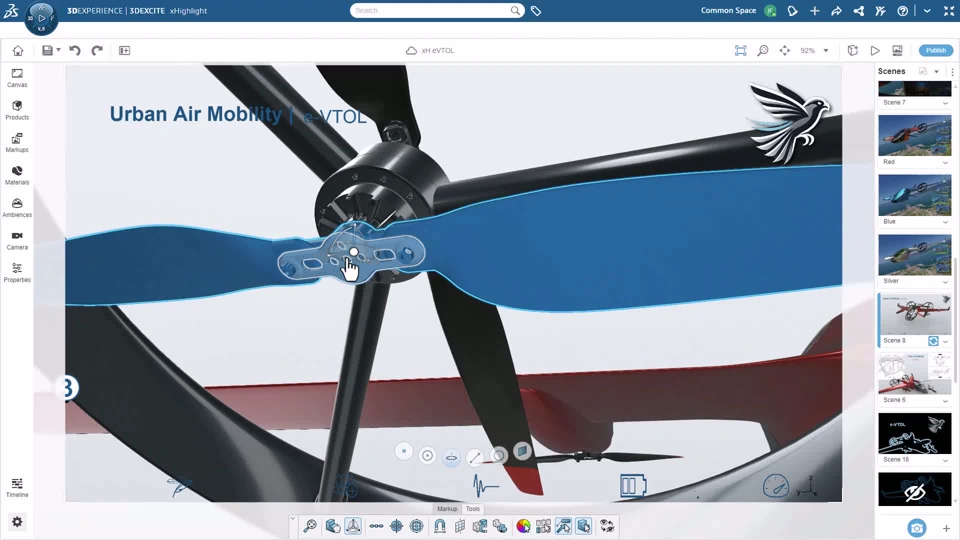Toggle the hidden eye-slash scene thumbnail
960x540 pixels.
[x=915, y=490]
